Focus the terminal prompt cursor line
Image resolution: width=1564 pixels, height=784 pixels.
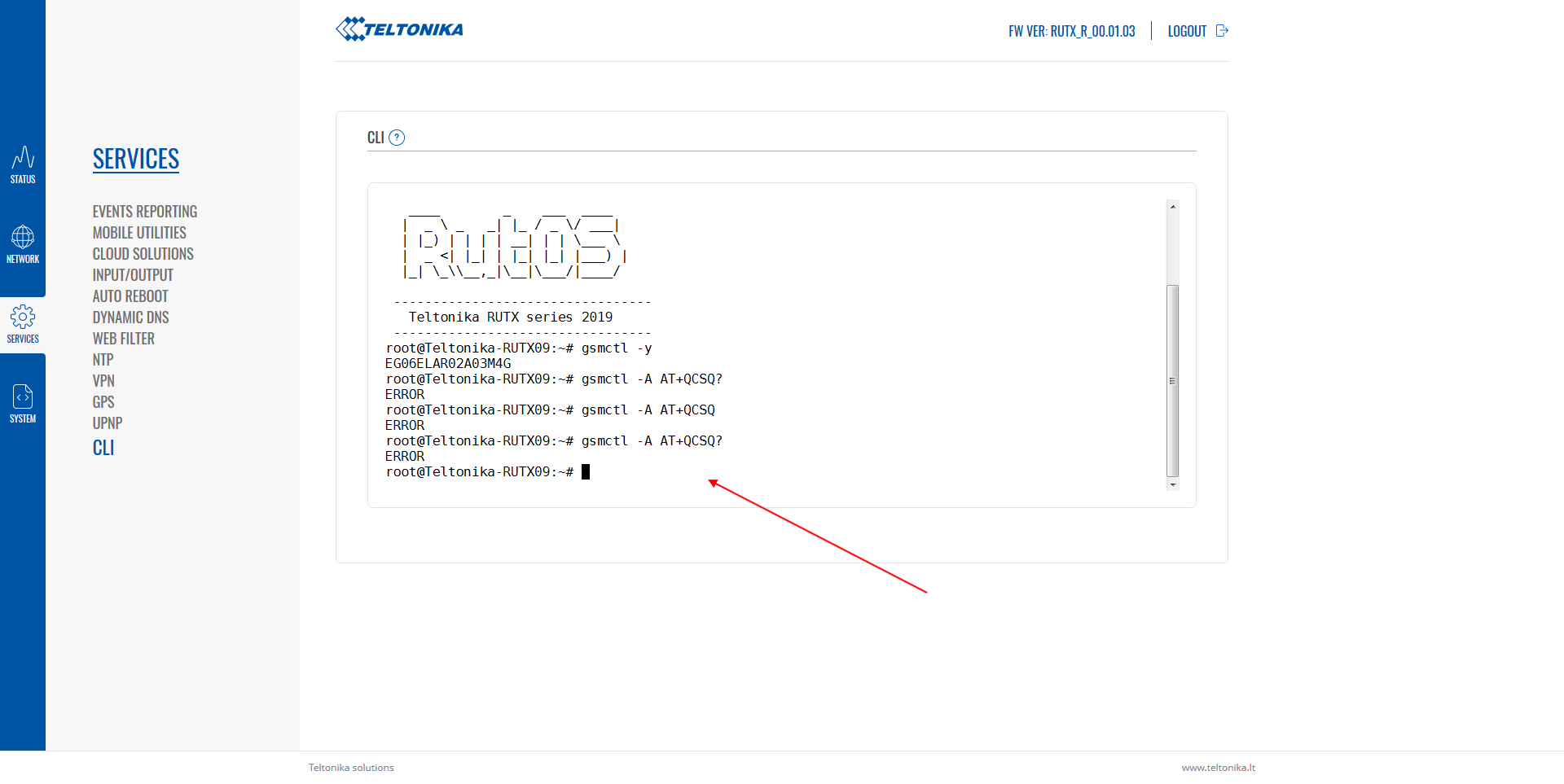coord(487,472)
